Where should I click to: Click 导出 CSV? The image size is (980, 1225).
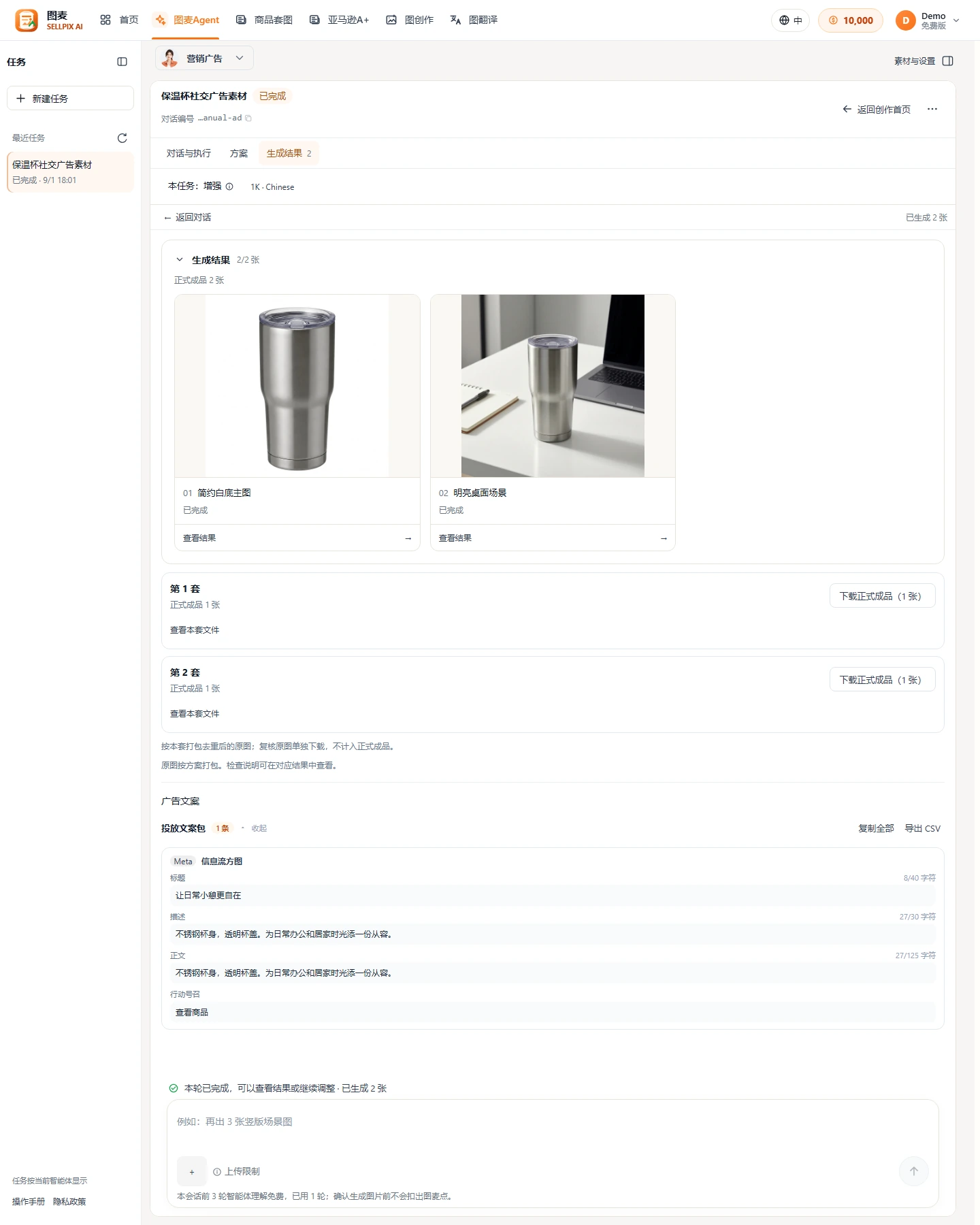click(x=922, y=828)
